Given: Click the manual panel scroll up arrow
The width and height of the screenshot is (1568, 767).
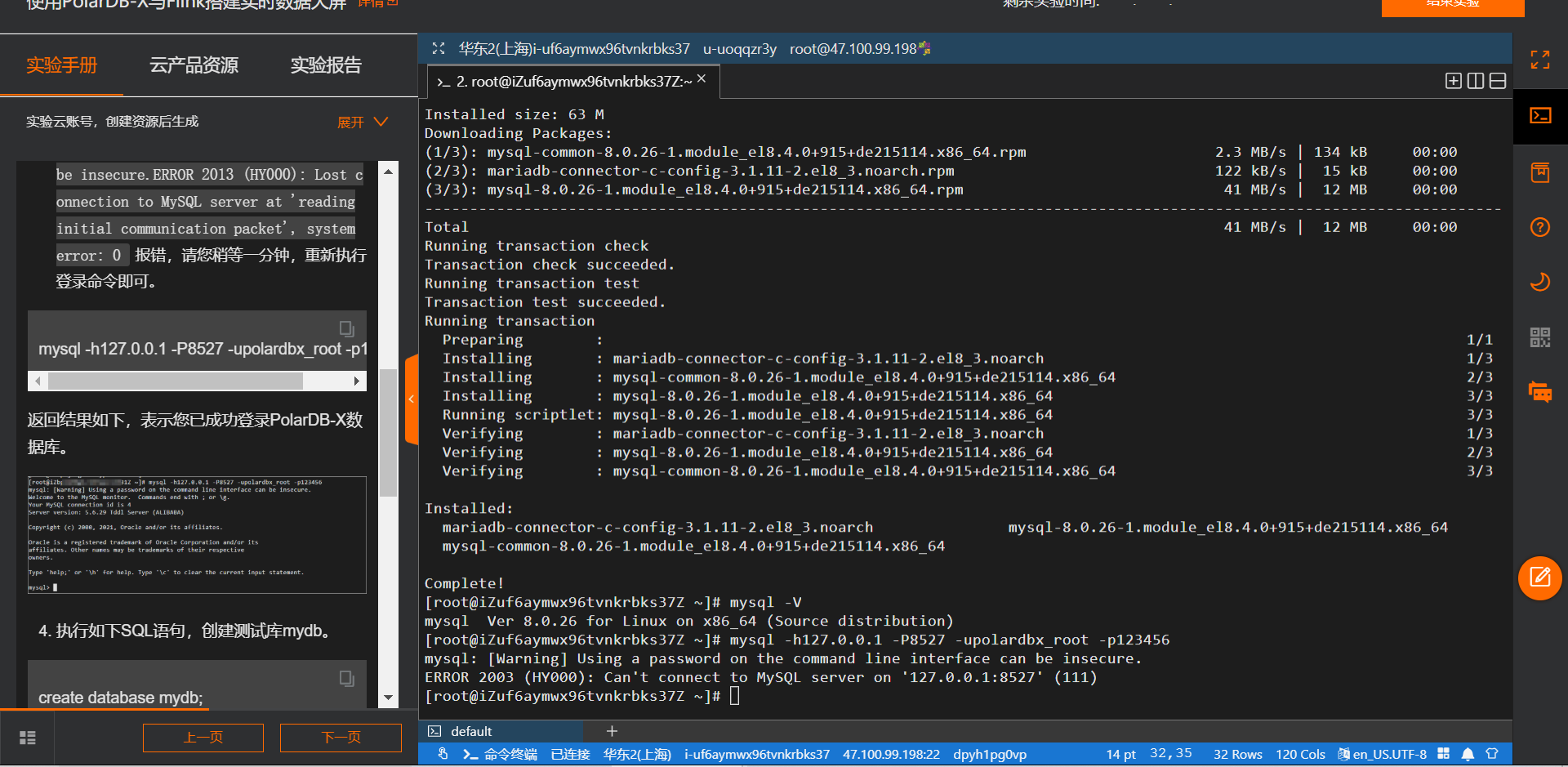Looking at the screenshot, I should point(389,171).
